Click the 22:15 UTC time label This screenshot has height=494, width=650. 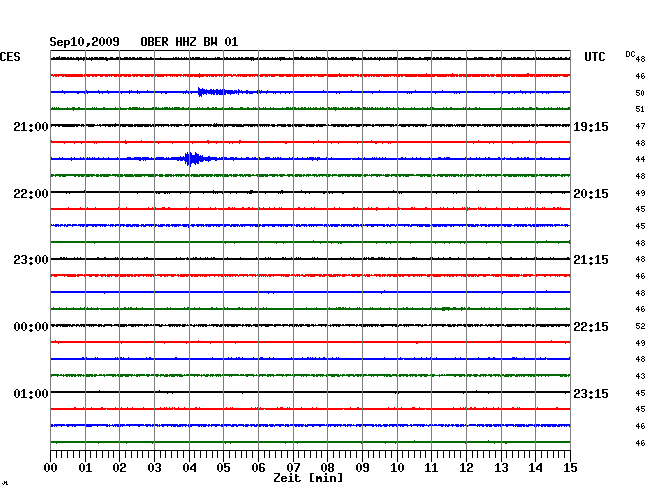[x=591, y=327]
